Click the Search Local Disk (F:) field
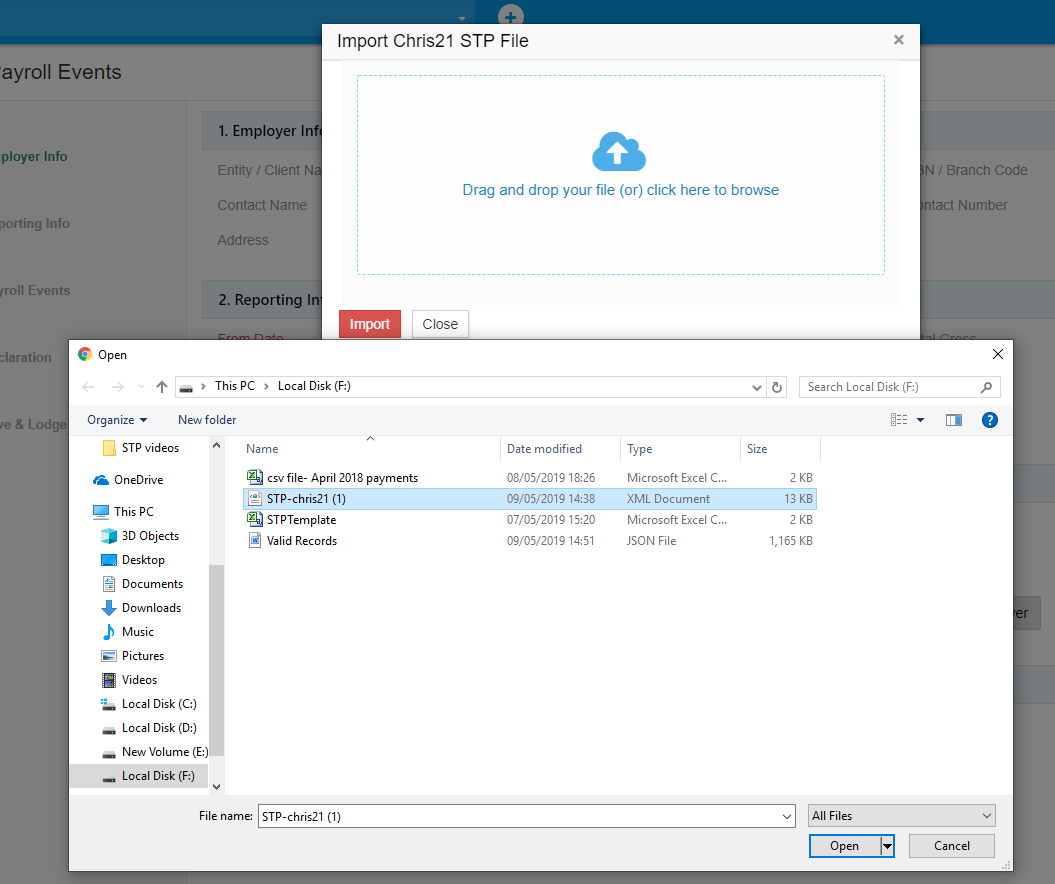The height and width of the screenshot is (884, 1055). coord(888,387)
